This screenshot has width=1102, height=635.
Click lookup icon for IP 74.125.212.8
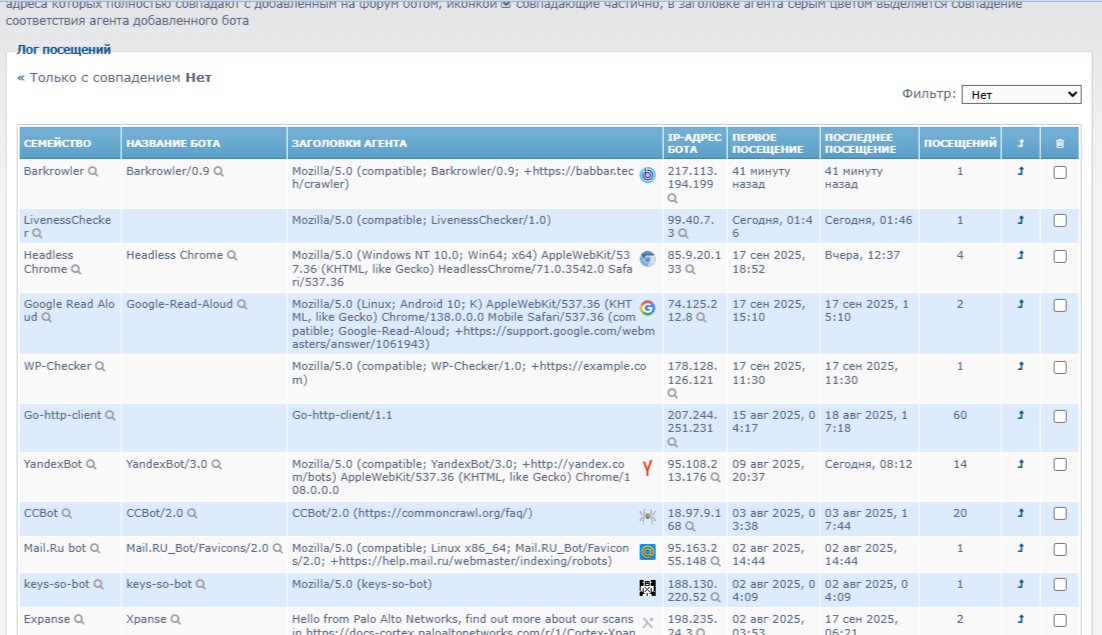pyautogui.click(x=701, y=318)
